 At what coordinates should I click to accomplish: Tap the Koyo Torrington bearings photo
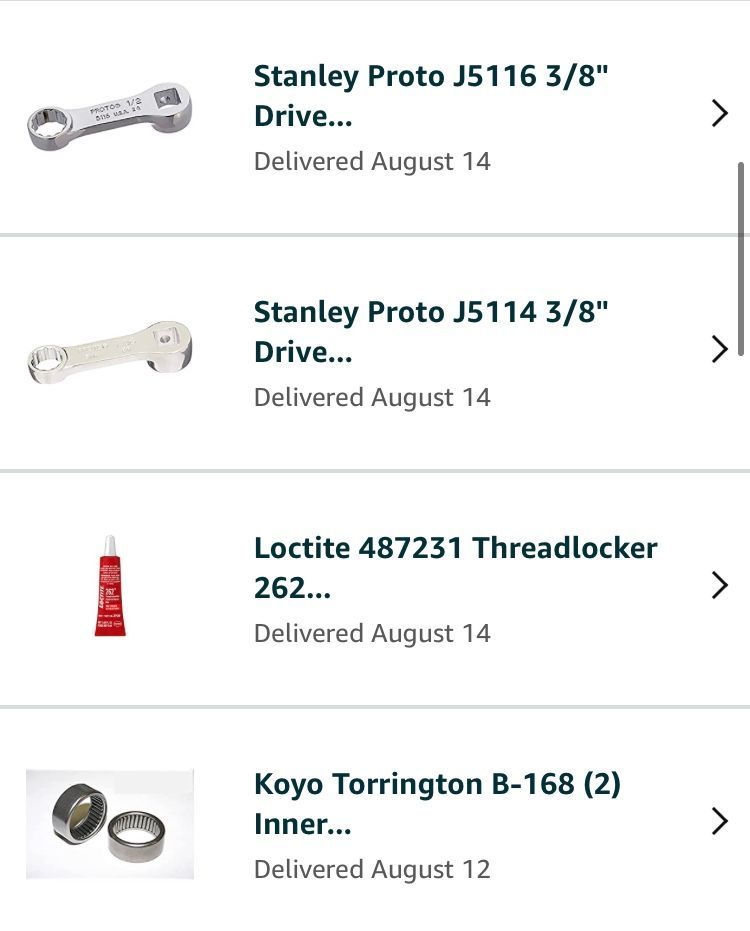point(110,823)
